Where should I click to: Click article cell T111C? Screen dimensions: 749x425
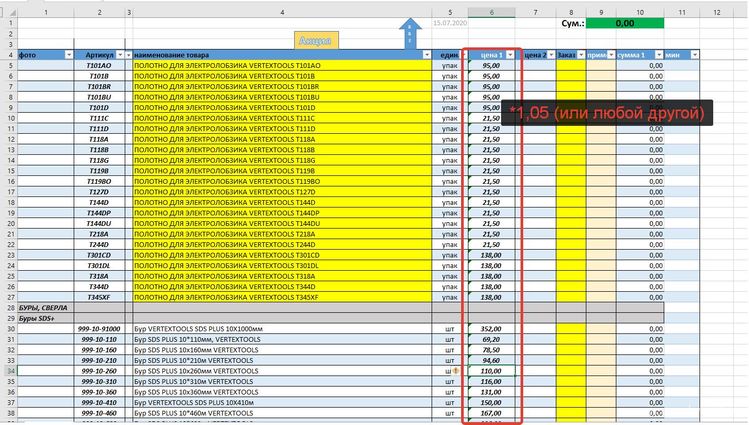point(99,118)
